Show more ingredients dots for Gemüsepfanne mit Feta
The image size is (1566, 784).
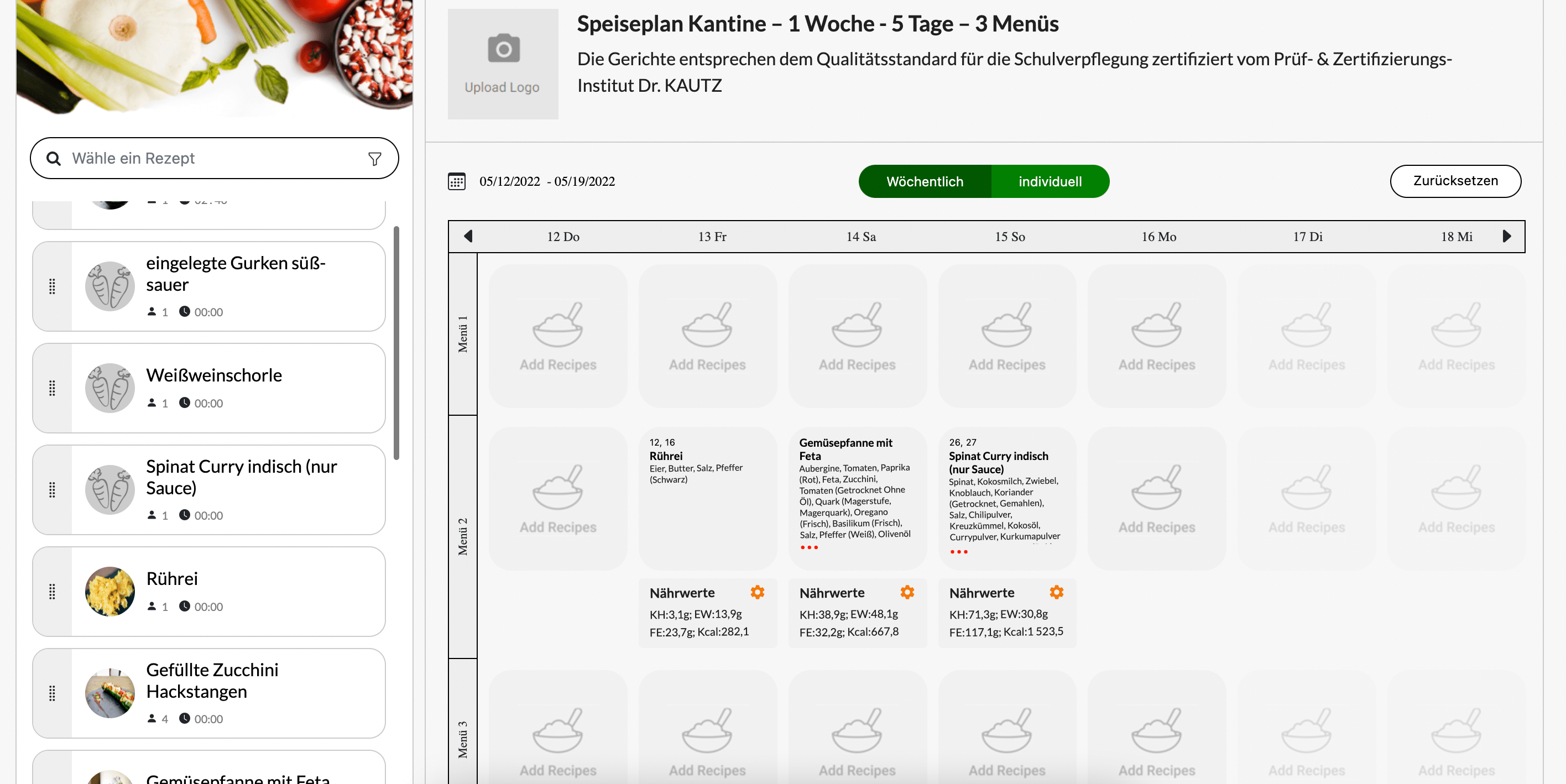tap(809, 547)
